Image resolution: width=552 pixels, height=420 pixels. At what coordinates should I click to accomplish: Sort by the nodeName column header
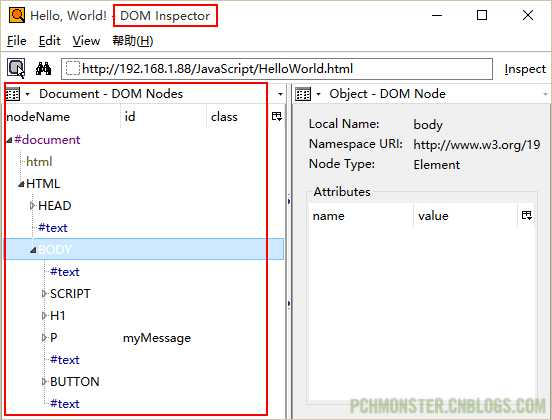(63, 117)
